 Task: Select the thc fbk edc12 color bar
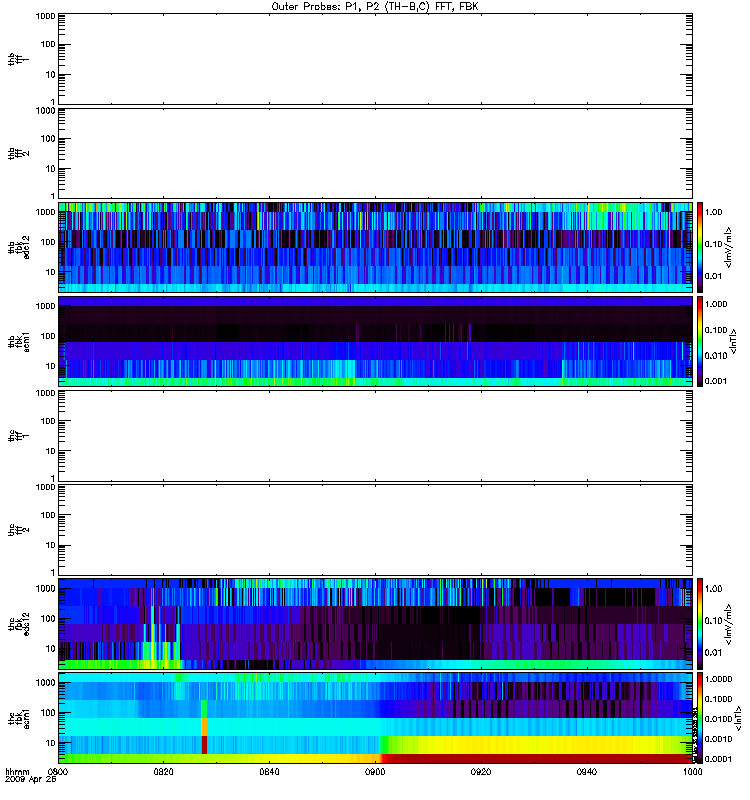pyautogui.click(x=700, y=624)
